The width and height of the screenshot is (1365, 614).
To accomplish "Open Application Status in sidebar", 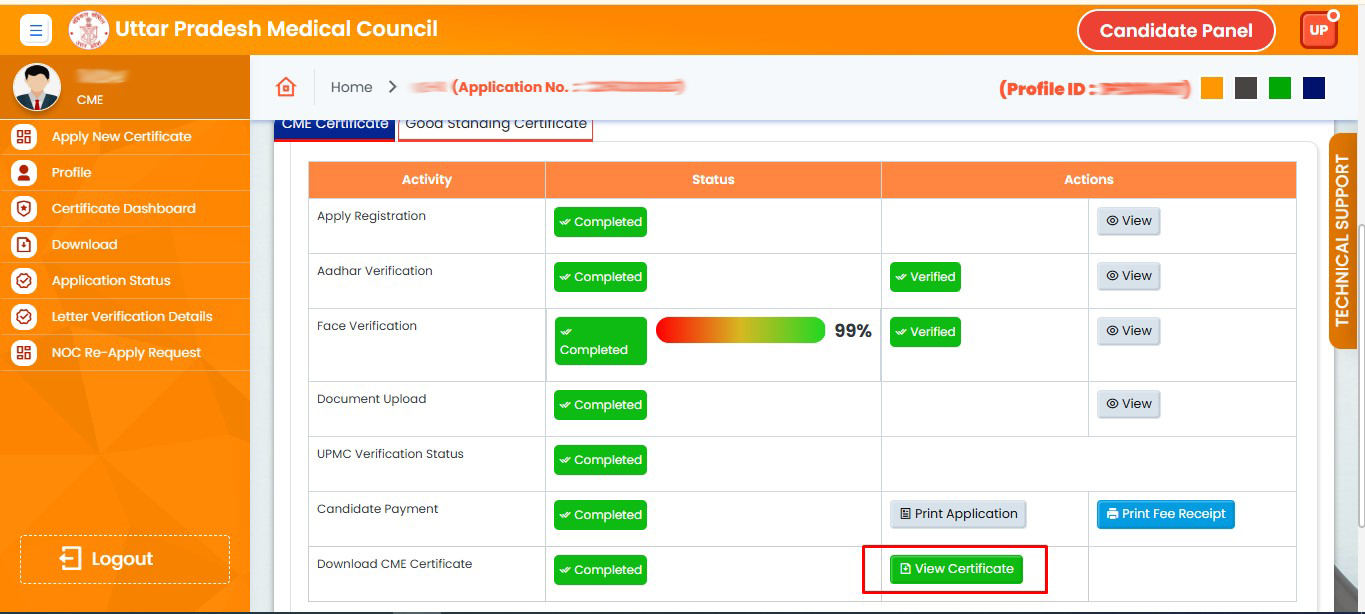I will pos(111,281).
